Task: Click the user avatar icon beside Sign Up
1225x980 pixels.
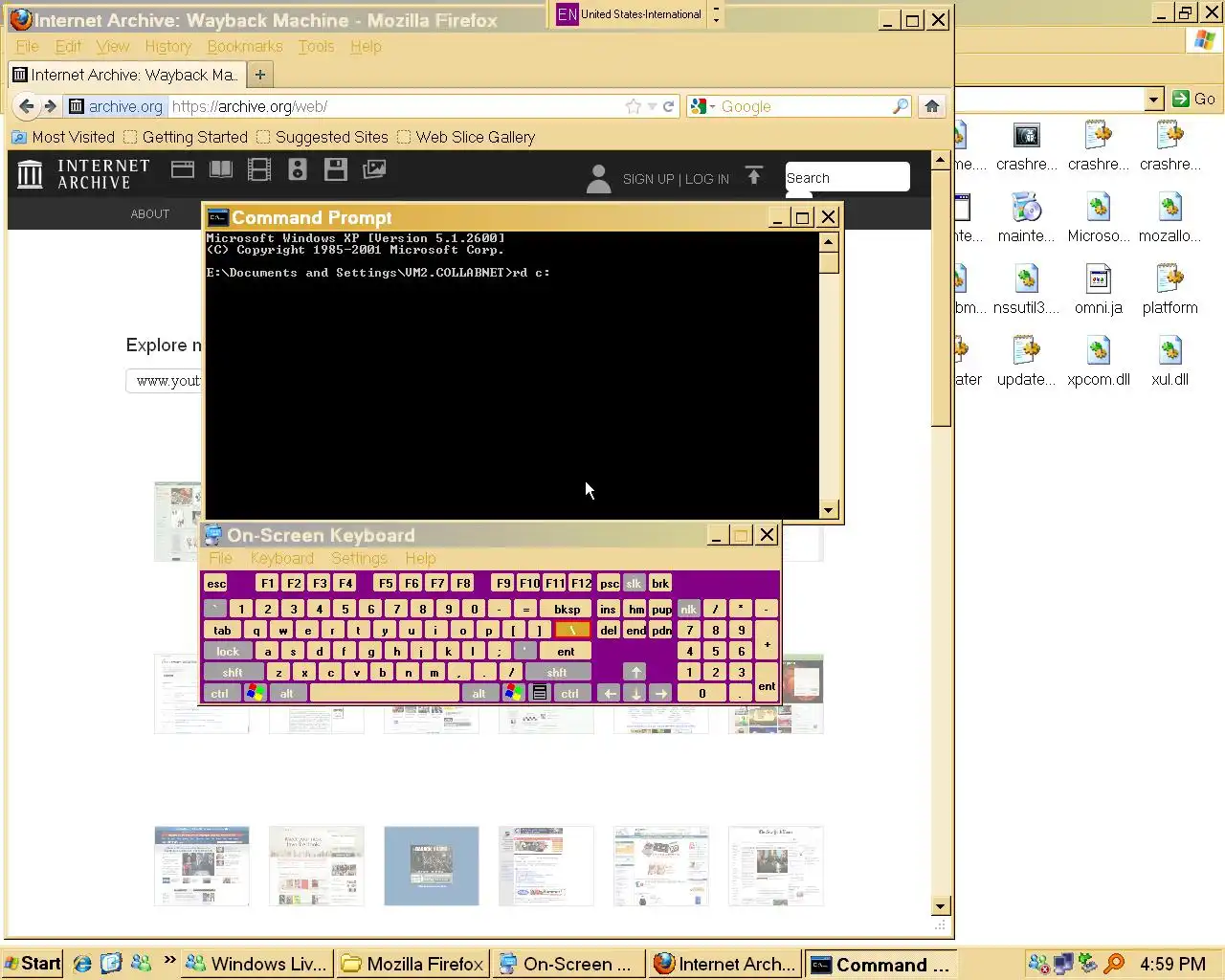Action: [x=598, y=178]
